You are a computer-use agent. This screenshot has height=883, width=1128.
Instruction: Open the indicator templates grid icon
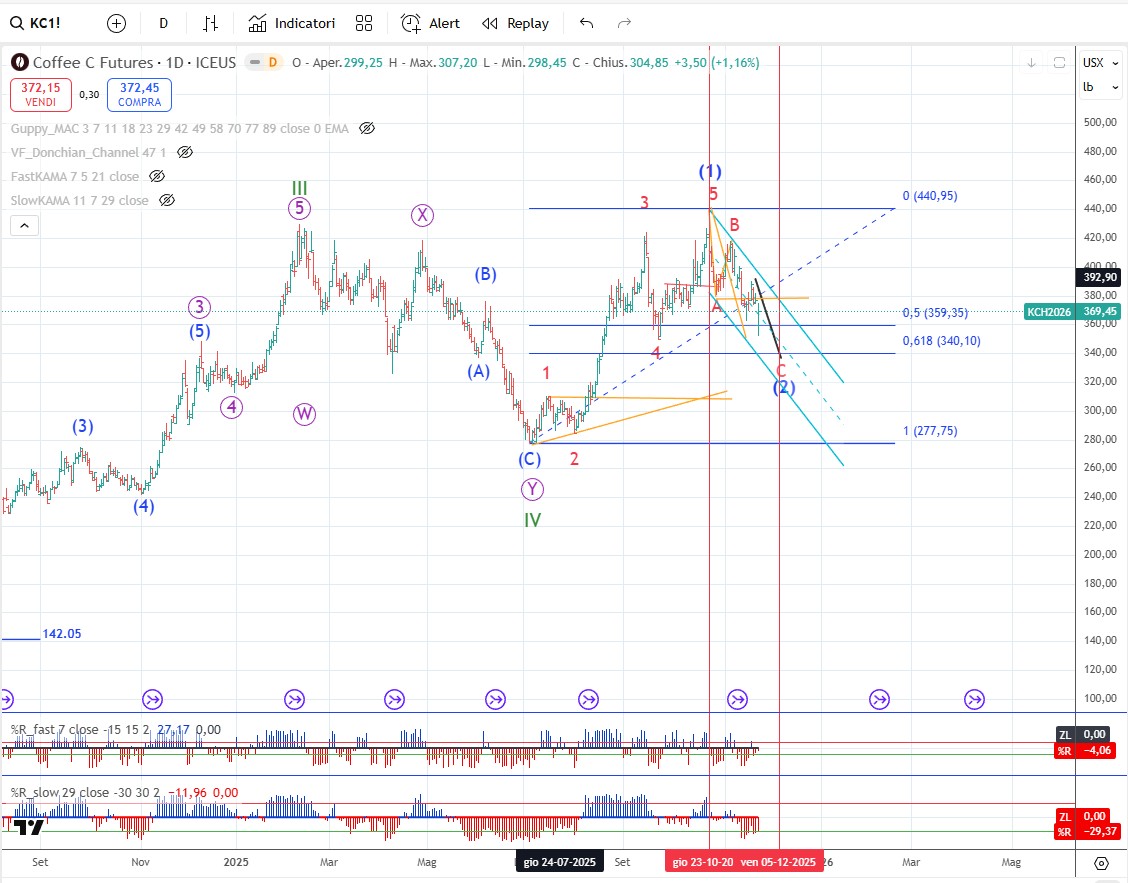point(364,23)
